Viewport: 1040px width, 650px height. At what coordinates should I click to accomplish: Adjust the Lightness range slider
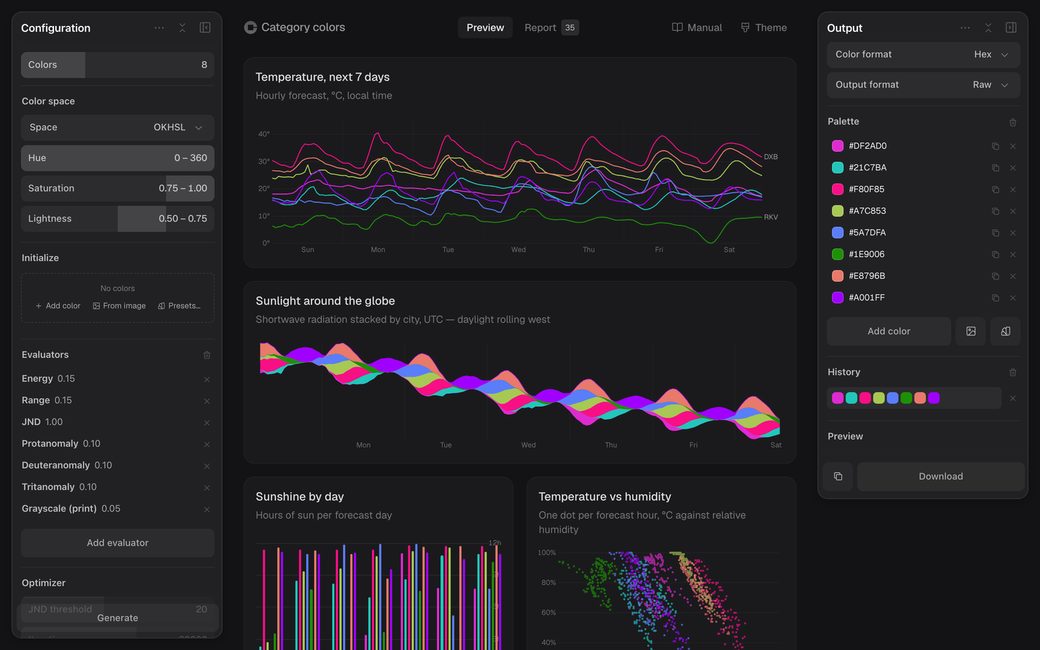click(117, 219)
